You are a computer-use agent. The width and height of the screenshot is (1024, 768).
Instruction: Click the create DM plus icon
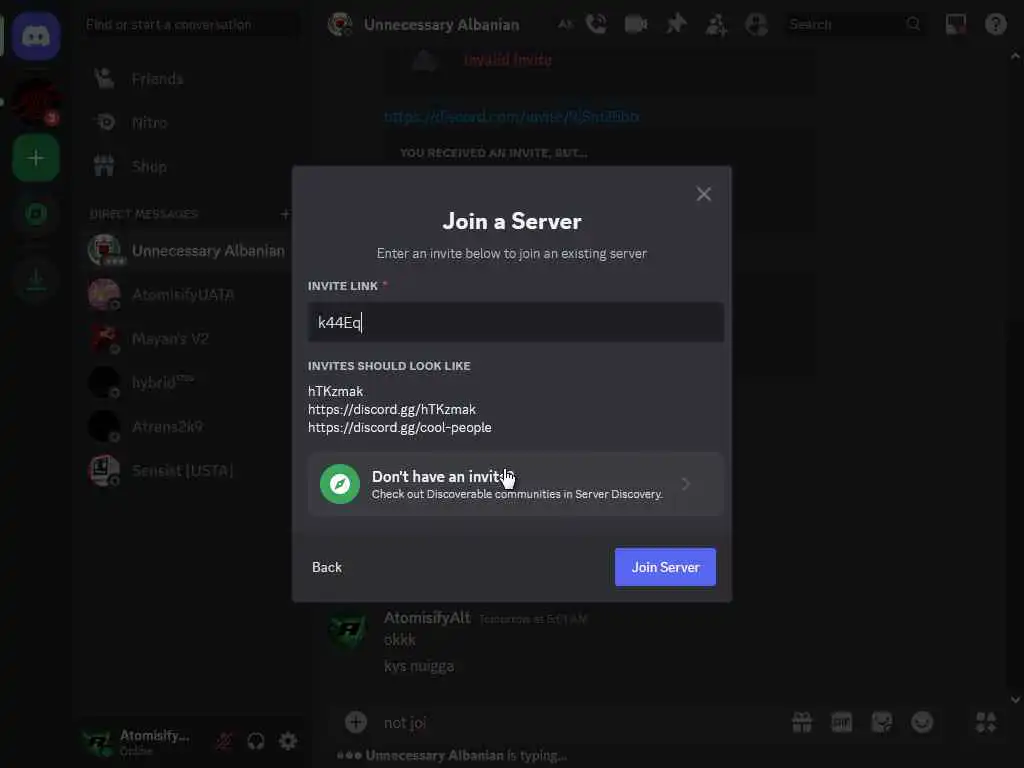pos(285,214)
